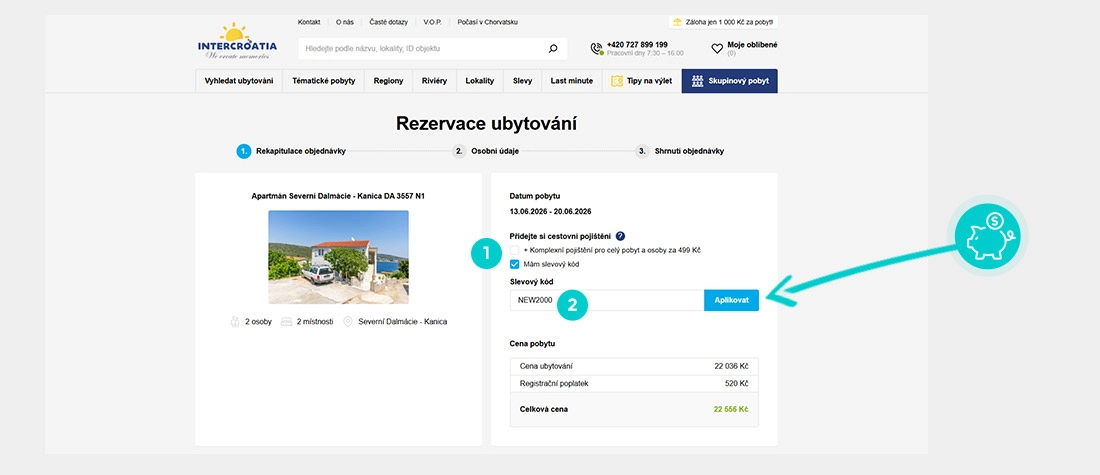Click the apartment photo thumbnail
The image size is (1100, 475).
pos(338,257)
